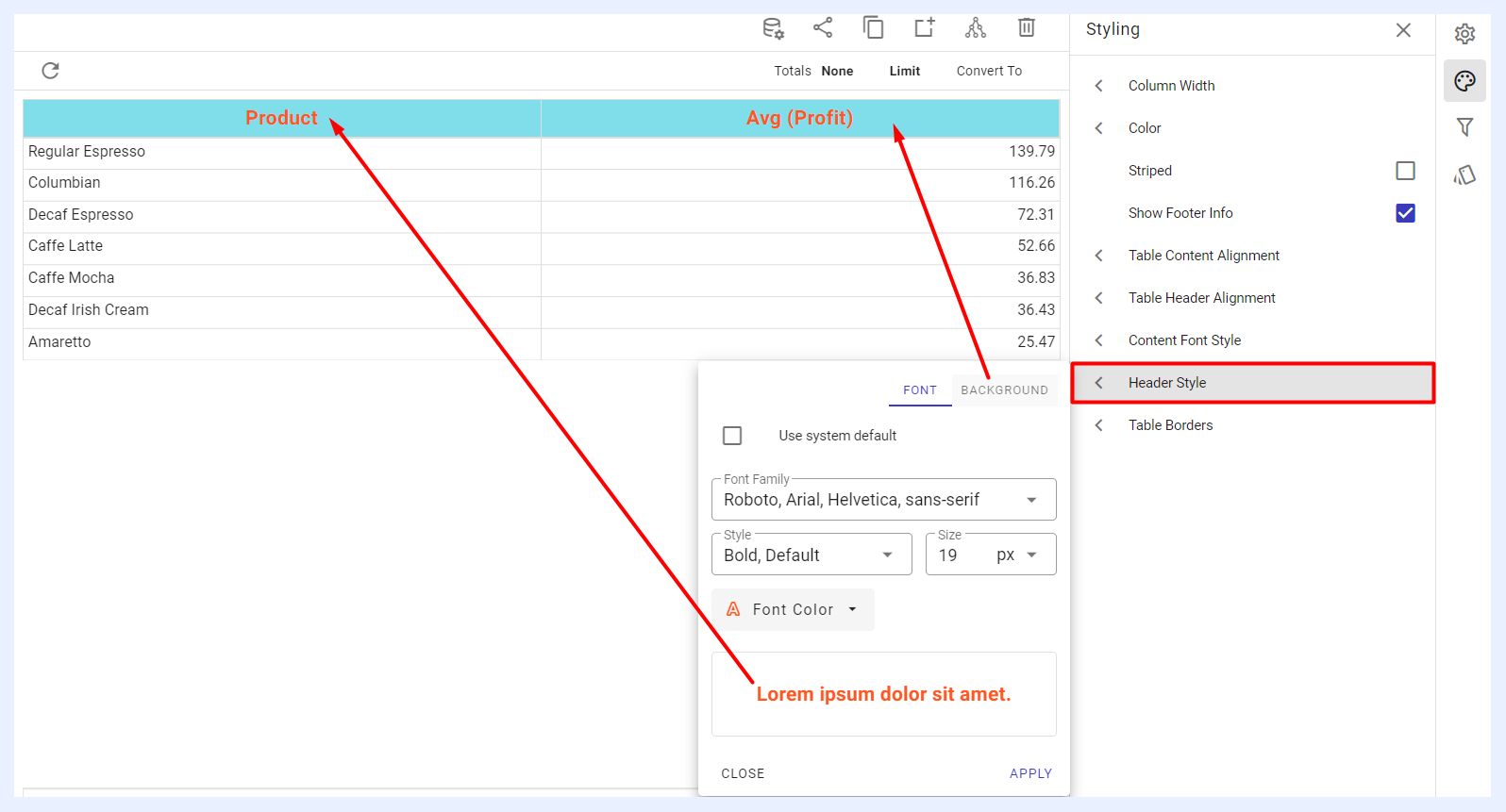Click the swatches icon in right sidebar
This screenshot has height=812, width=1506.
[x=1464, y=174]
